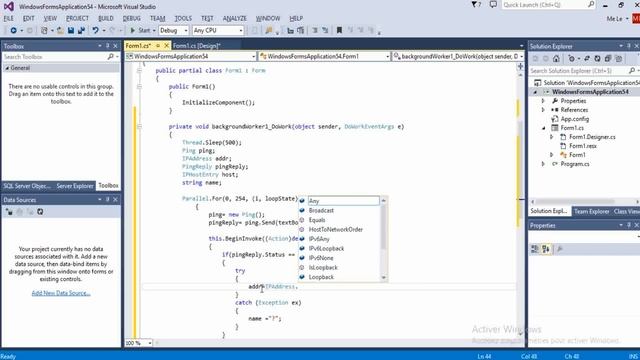
Task: Click the Find in Files icon
Action: pos(269,31)
